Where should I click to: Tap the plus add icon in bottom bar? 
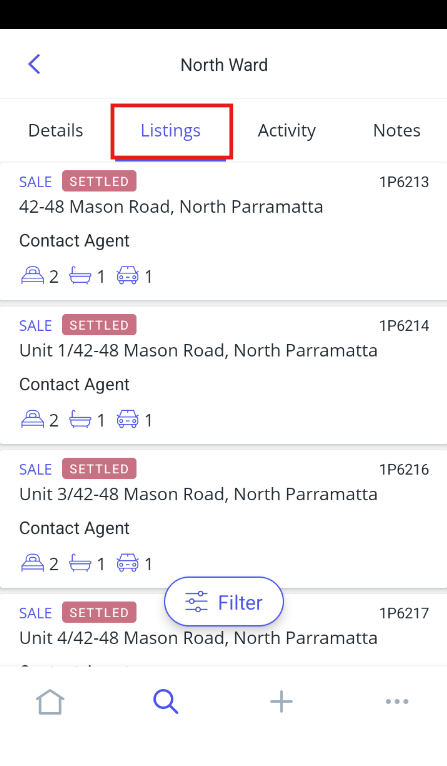281,702
